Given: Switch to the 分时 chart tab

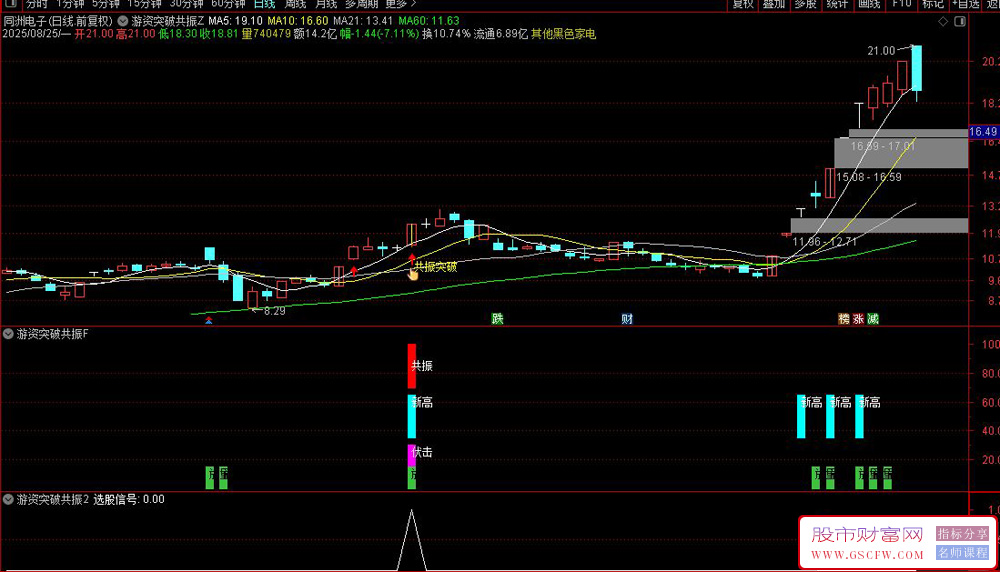Looking at the screenshot, I should click(36, 4).
